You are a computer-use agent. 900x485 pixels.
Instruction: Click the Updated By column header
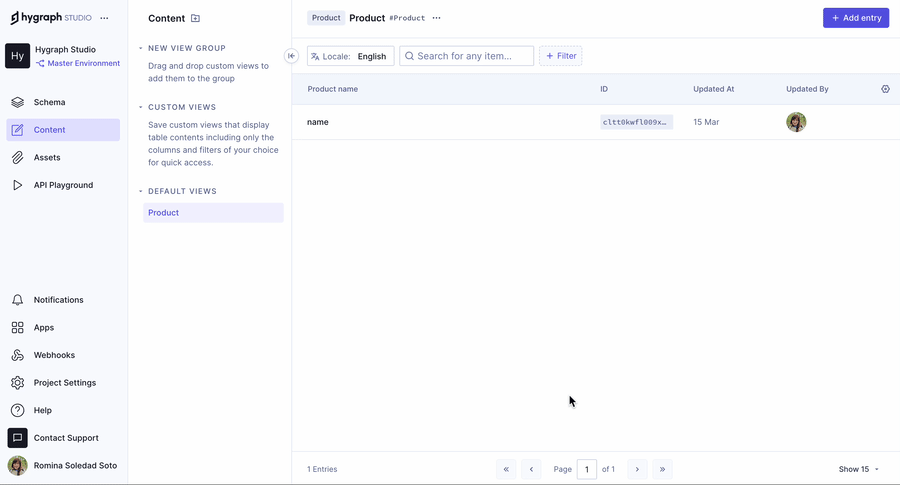click(x=807, y=89)
